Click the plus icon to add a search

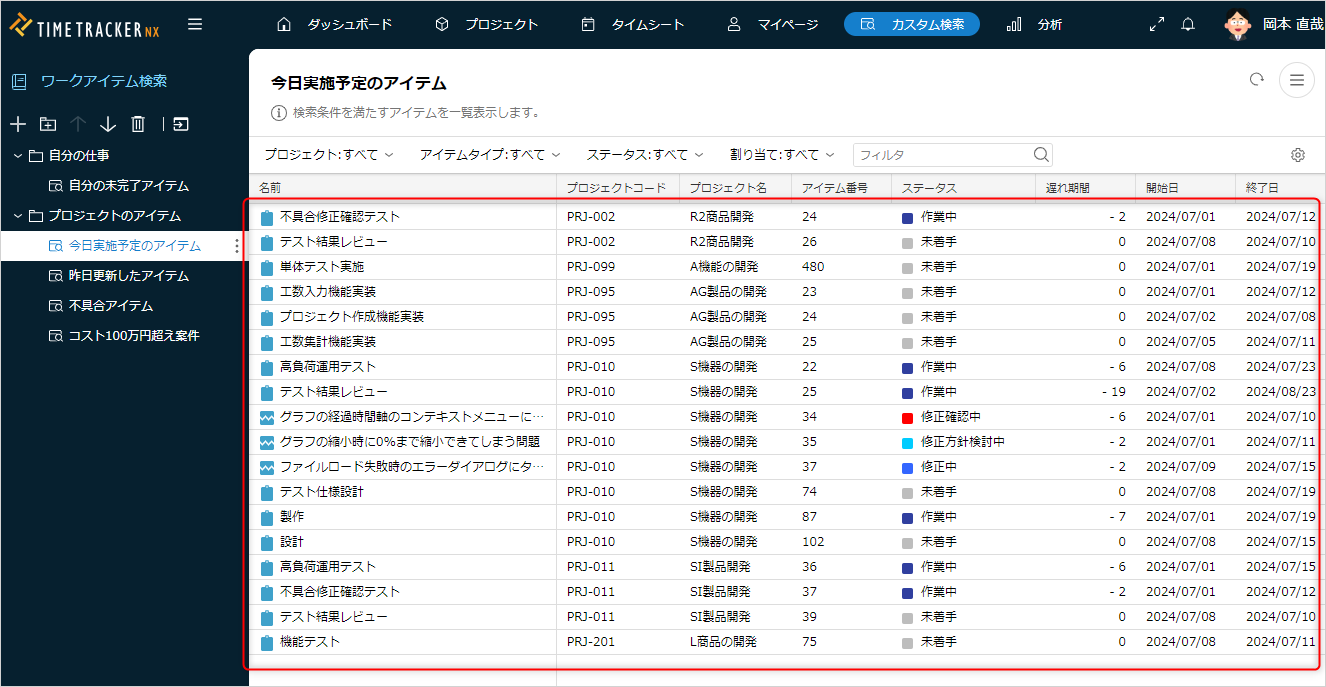click(18, 124)
